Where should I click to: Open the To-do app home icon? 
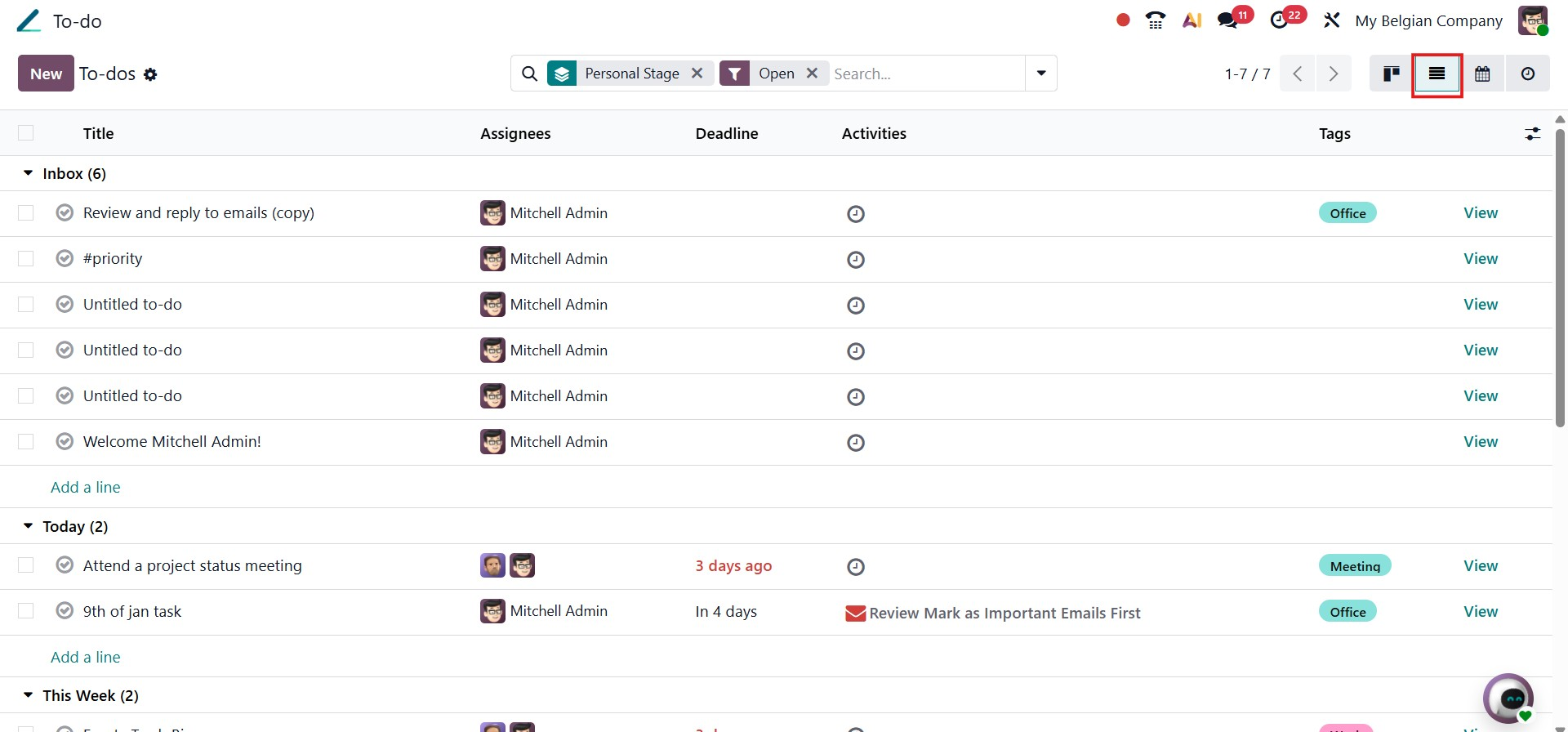tap(29, 21)
